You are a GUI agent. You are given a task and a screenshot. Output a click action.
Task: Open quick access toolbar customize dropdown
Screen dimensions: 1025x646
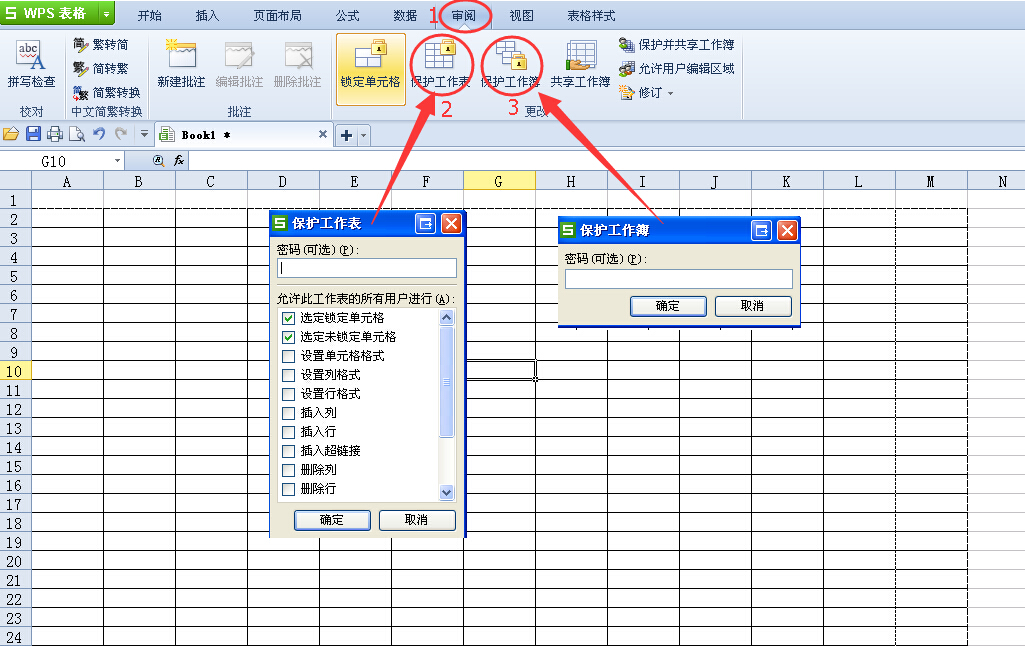(144, 134)
